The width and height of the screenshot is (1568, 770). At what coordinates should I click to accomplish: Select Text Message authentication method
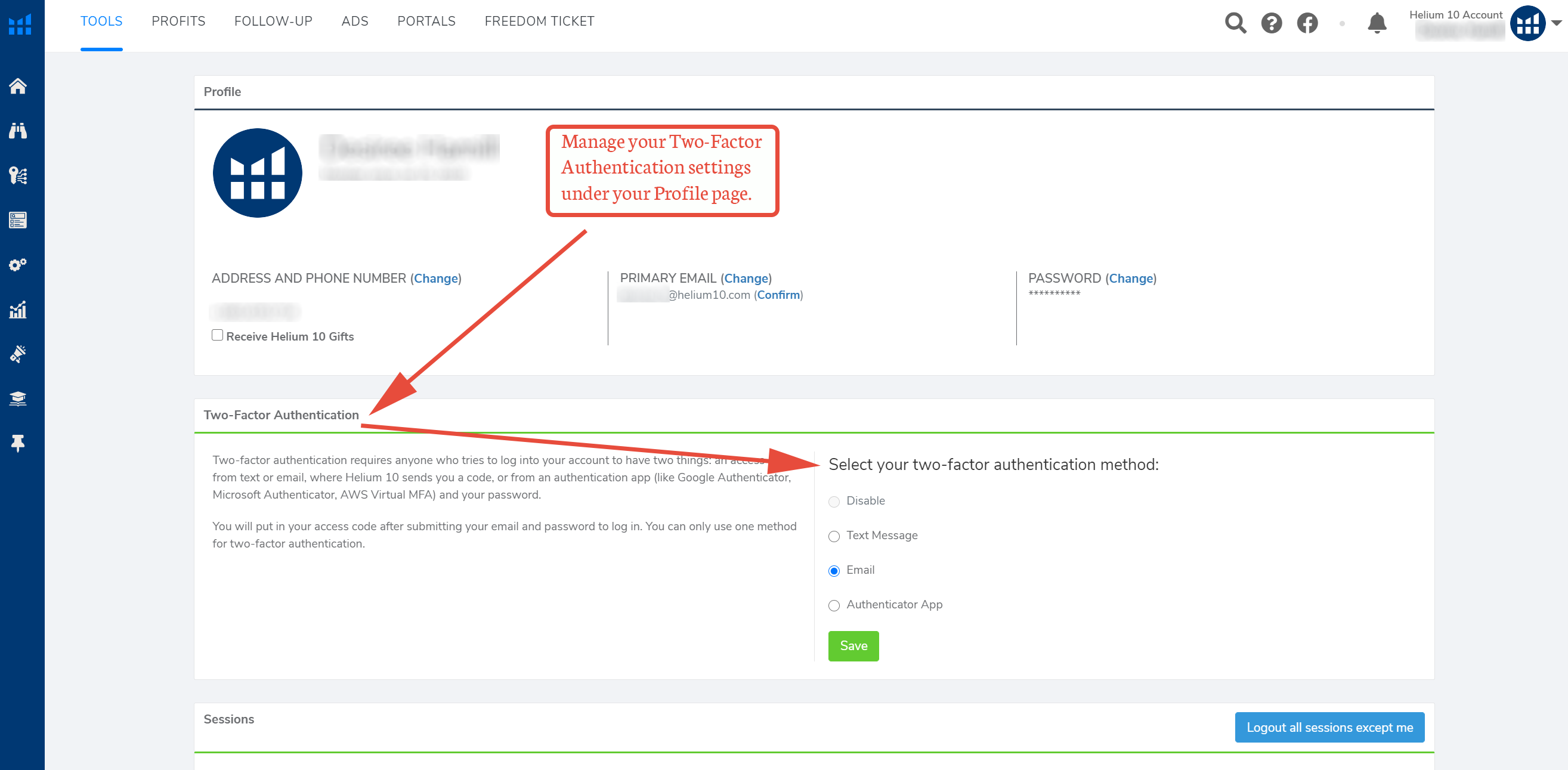click(834, 536)
